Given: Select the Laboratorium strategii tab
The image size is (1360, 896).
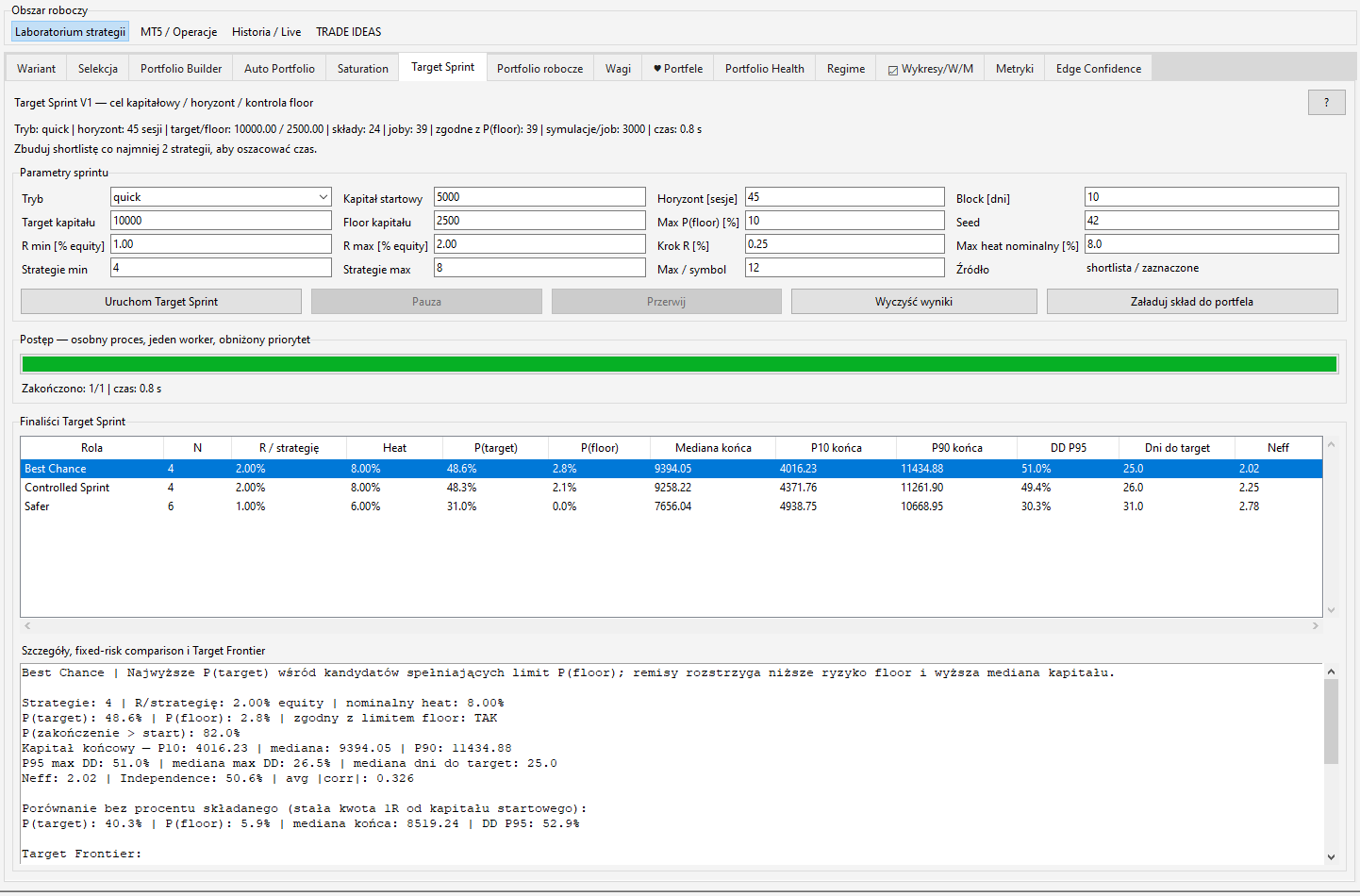Looking at the screenshot, I should (x=70, y=32).
